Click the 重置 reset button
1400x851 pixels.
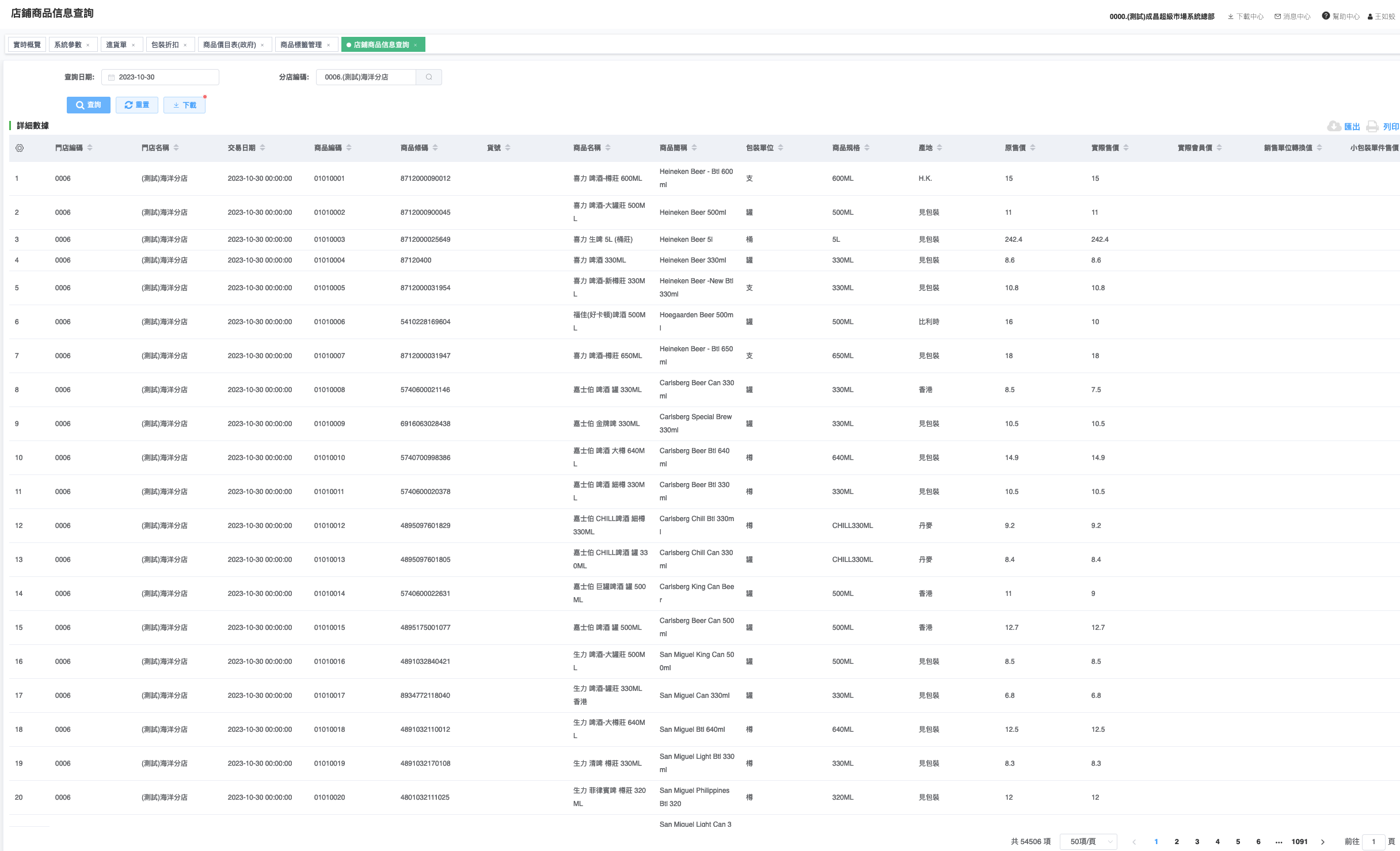[137, 105]
